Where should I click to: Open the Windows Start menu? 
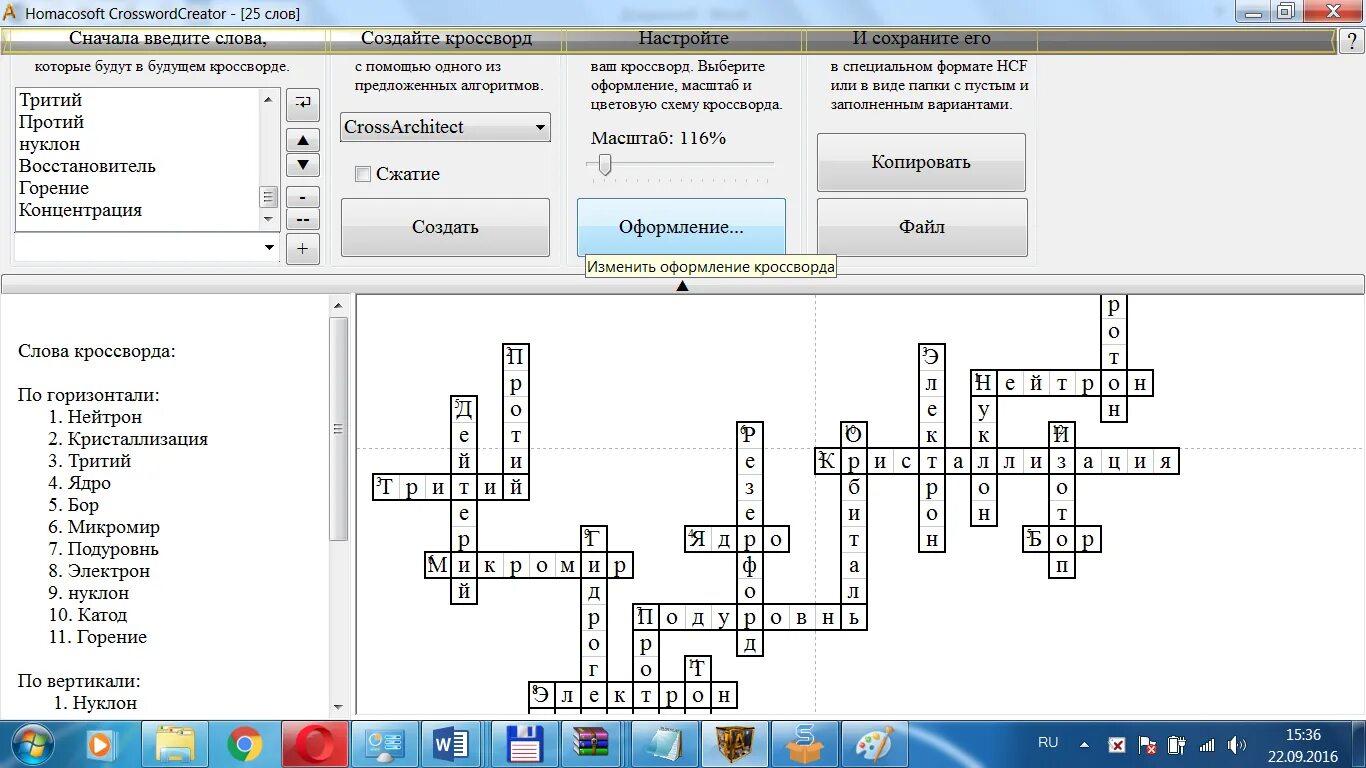pos(32,744)
